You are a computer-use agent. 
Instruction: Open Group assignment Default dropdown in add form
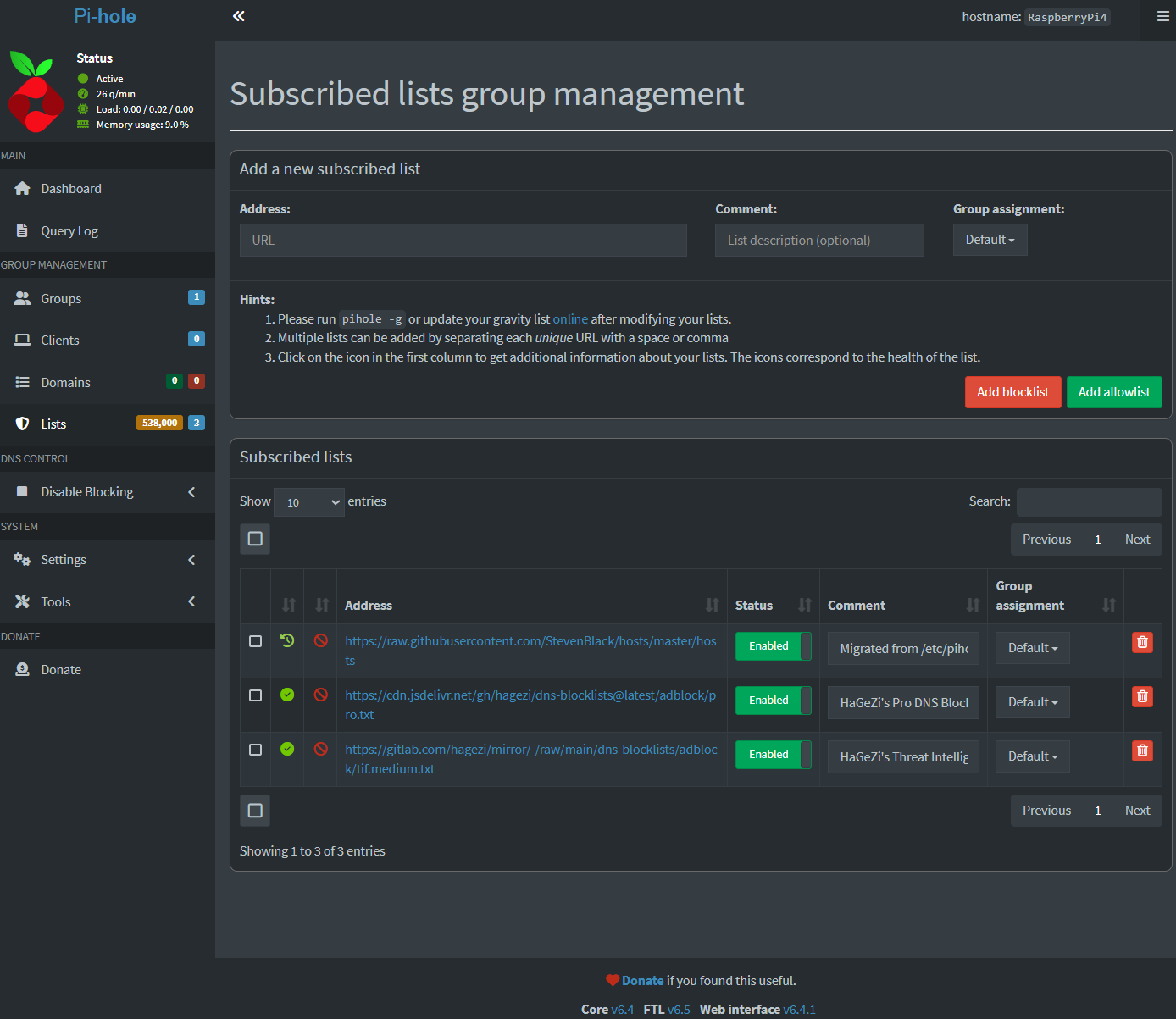click(990, 240)
